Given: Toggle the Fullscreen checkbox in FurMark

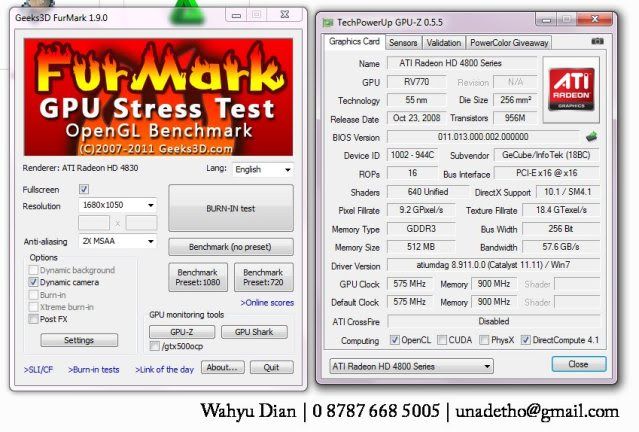Looking at the screenshot, I should click(x=84, y=189).
